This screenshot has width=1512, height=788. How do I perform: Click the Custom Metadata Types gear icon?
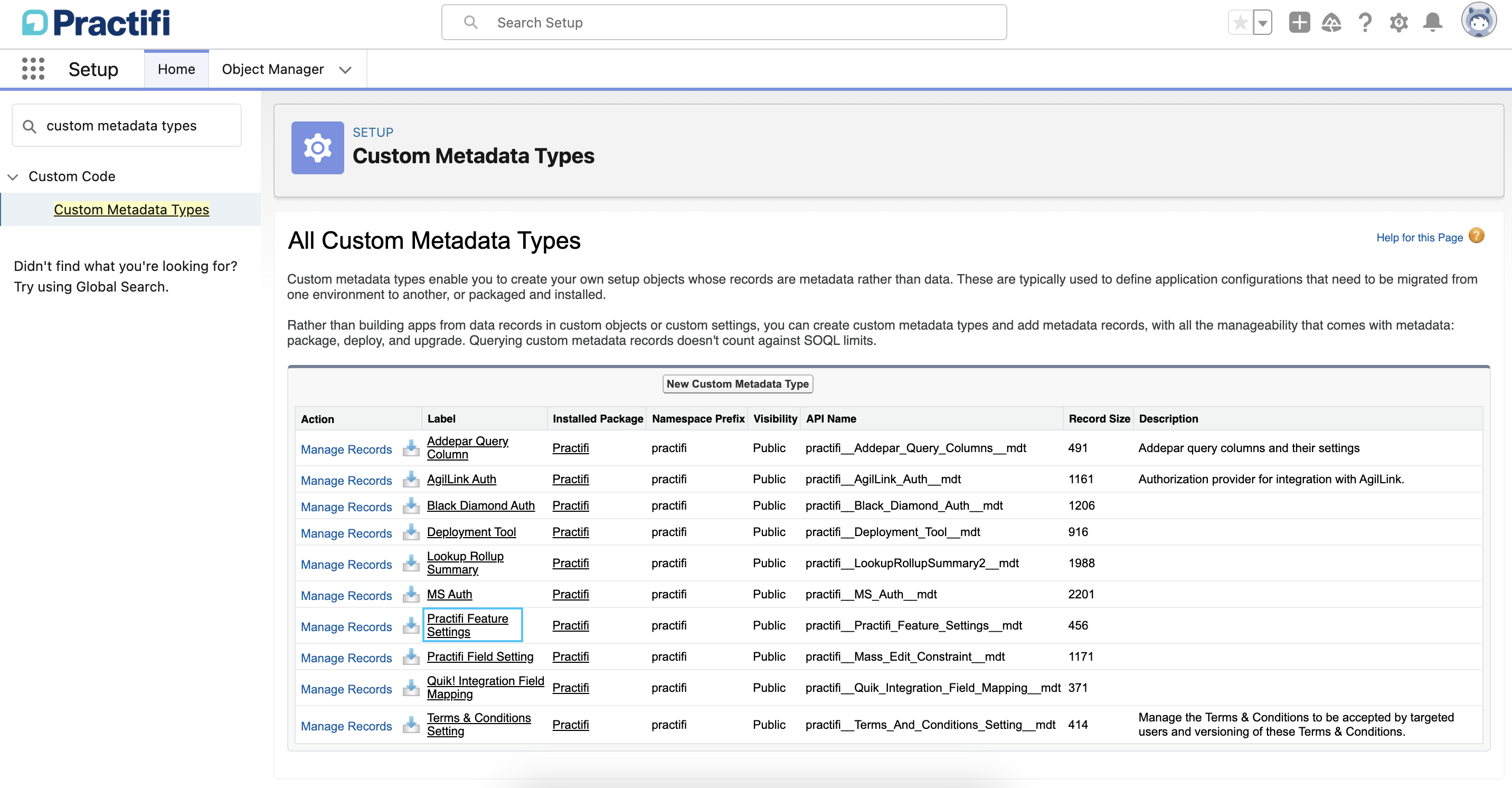[317, 147]
